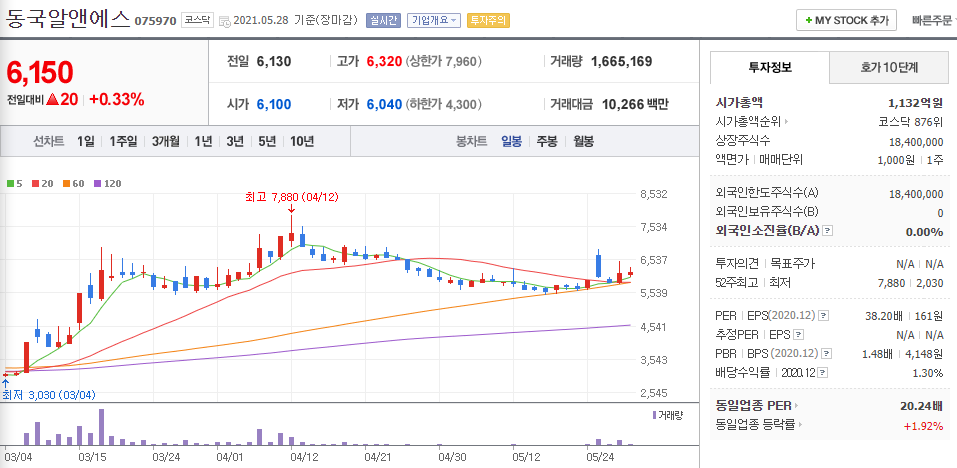
Task: Click the 외국인소진율 value 0.00%
Action: coord(924,232)
